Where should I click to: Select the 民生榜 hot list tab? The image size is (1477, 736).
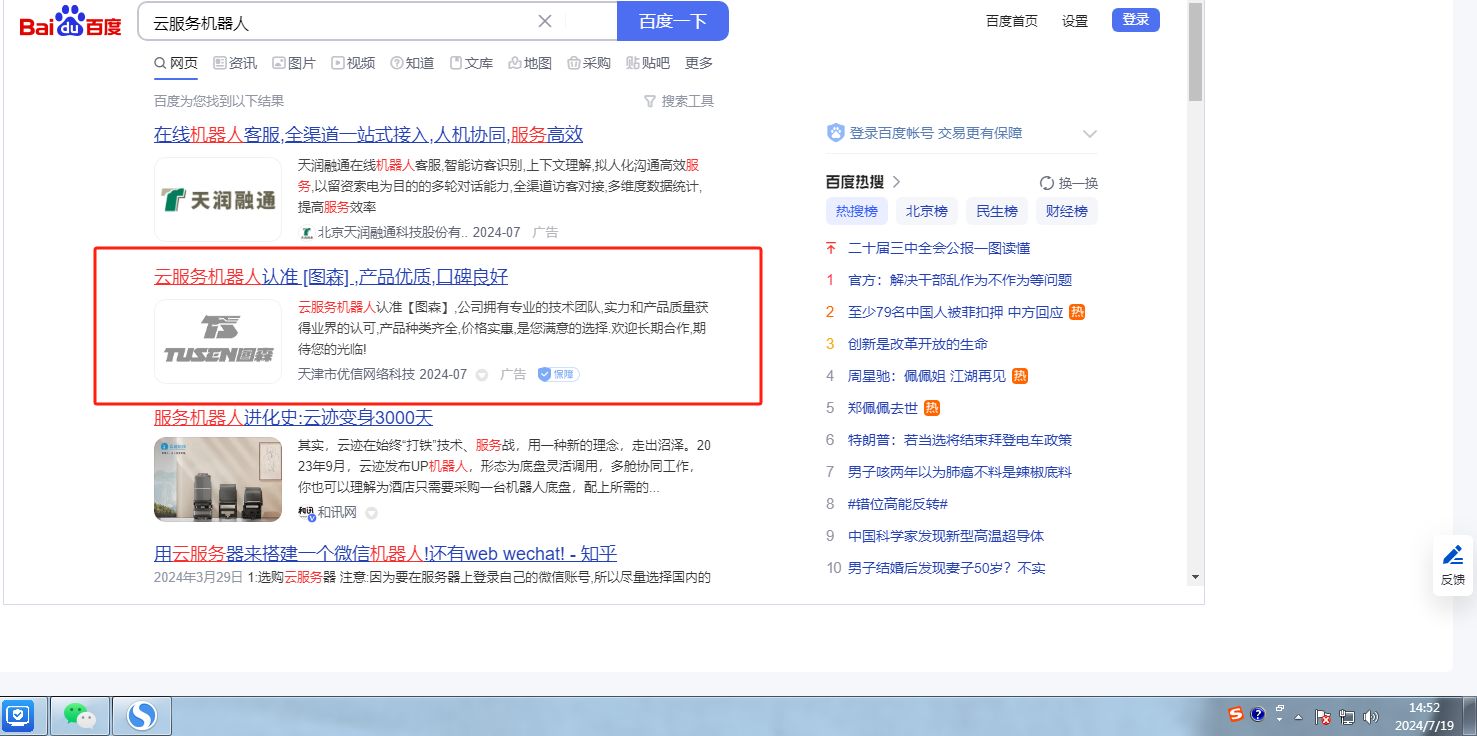(x=997, y=211)
